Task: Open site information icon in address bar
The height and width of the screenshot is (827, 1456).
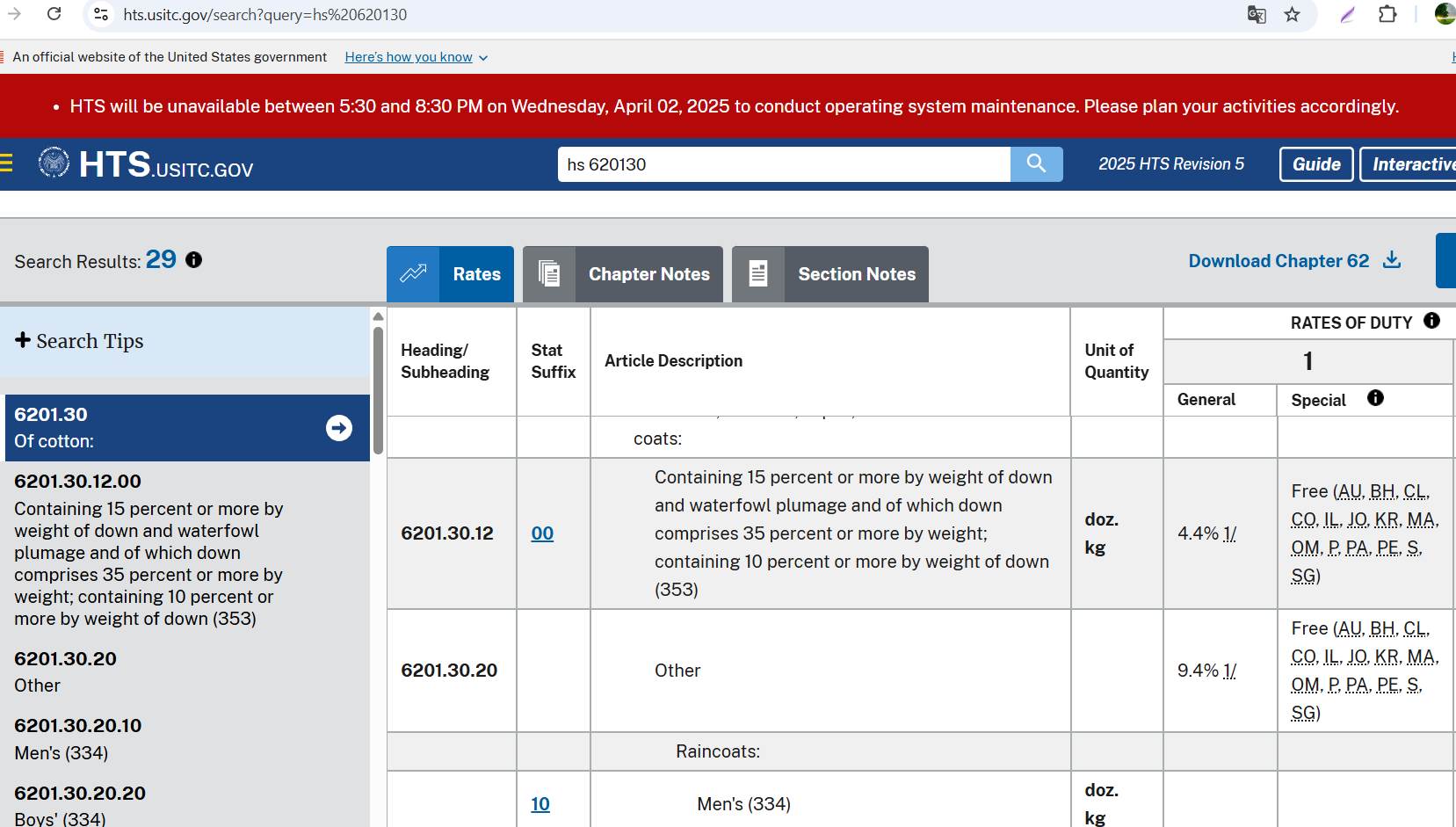Action: pos(101,14)
